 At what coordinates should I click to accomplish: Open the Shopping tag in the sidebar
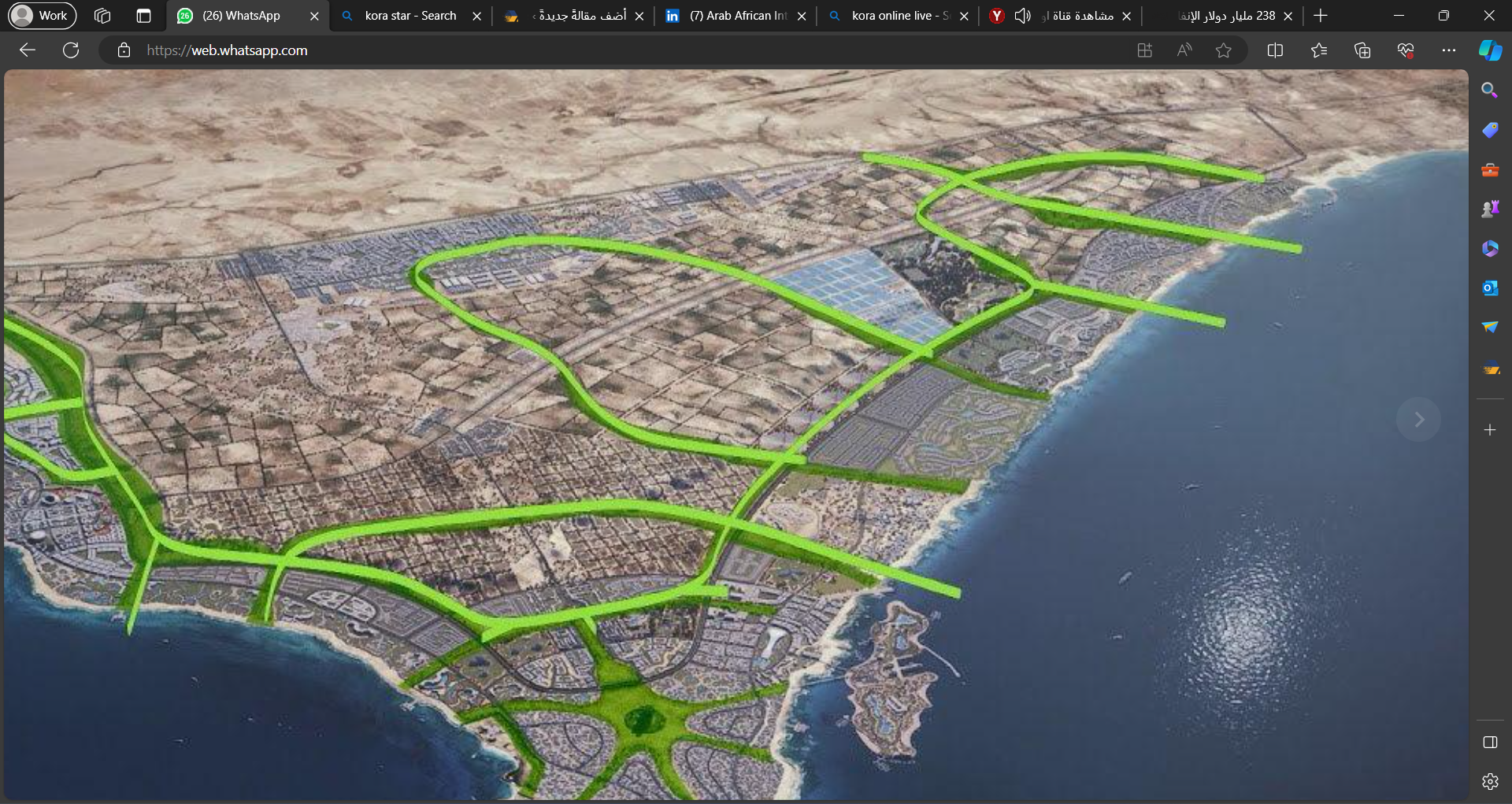[x=1489, y=130]
